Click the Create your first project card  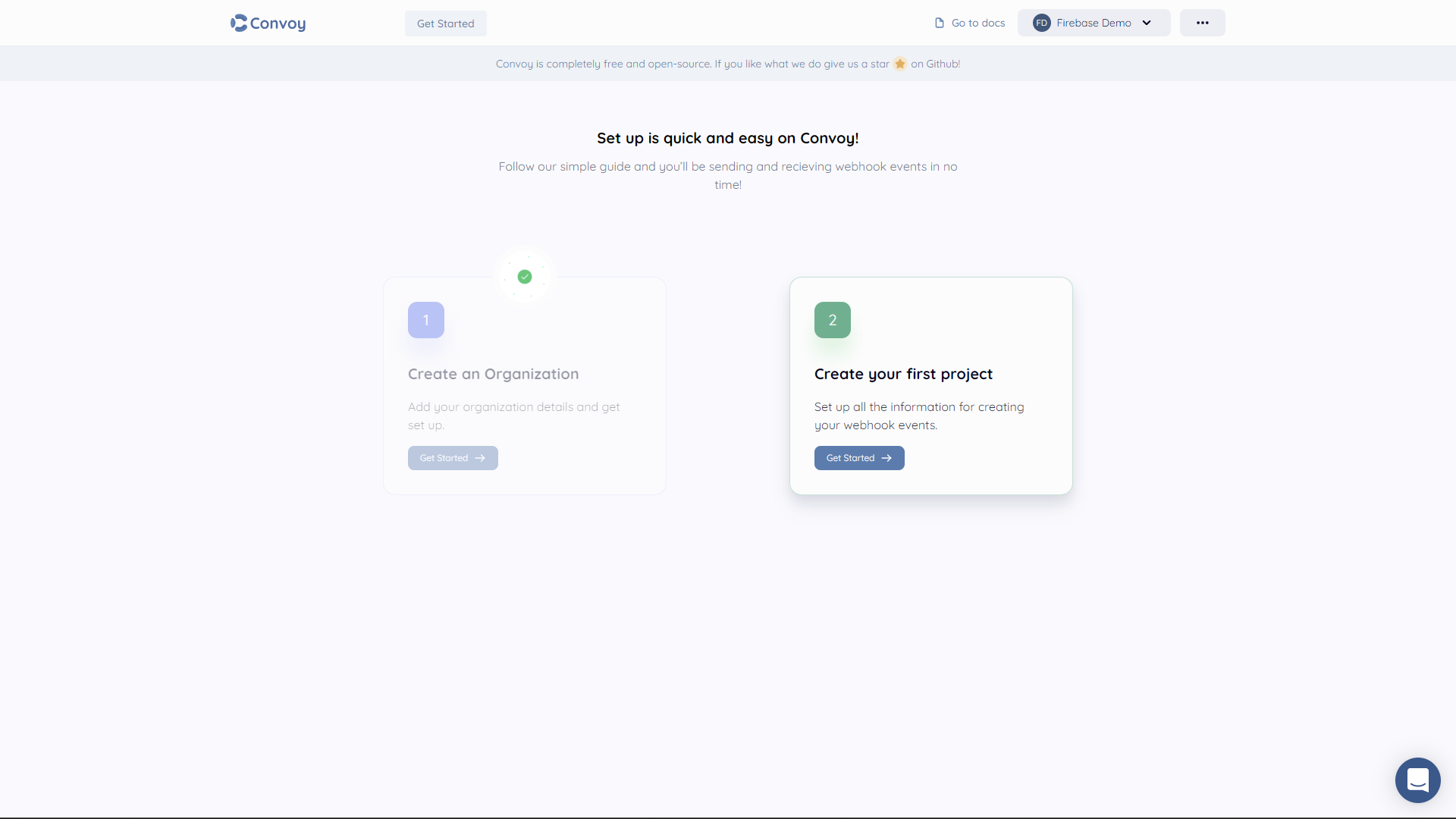(930, 386)
